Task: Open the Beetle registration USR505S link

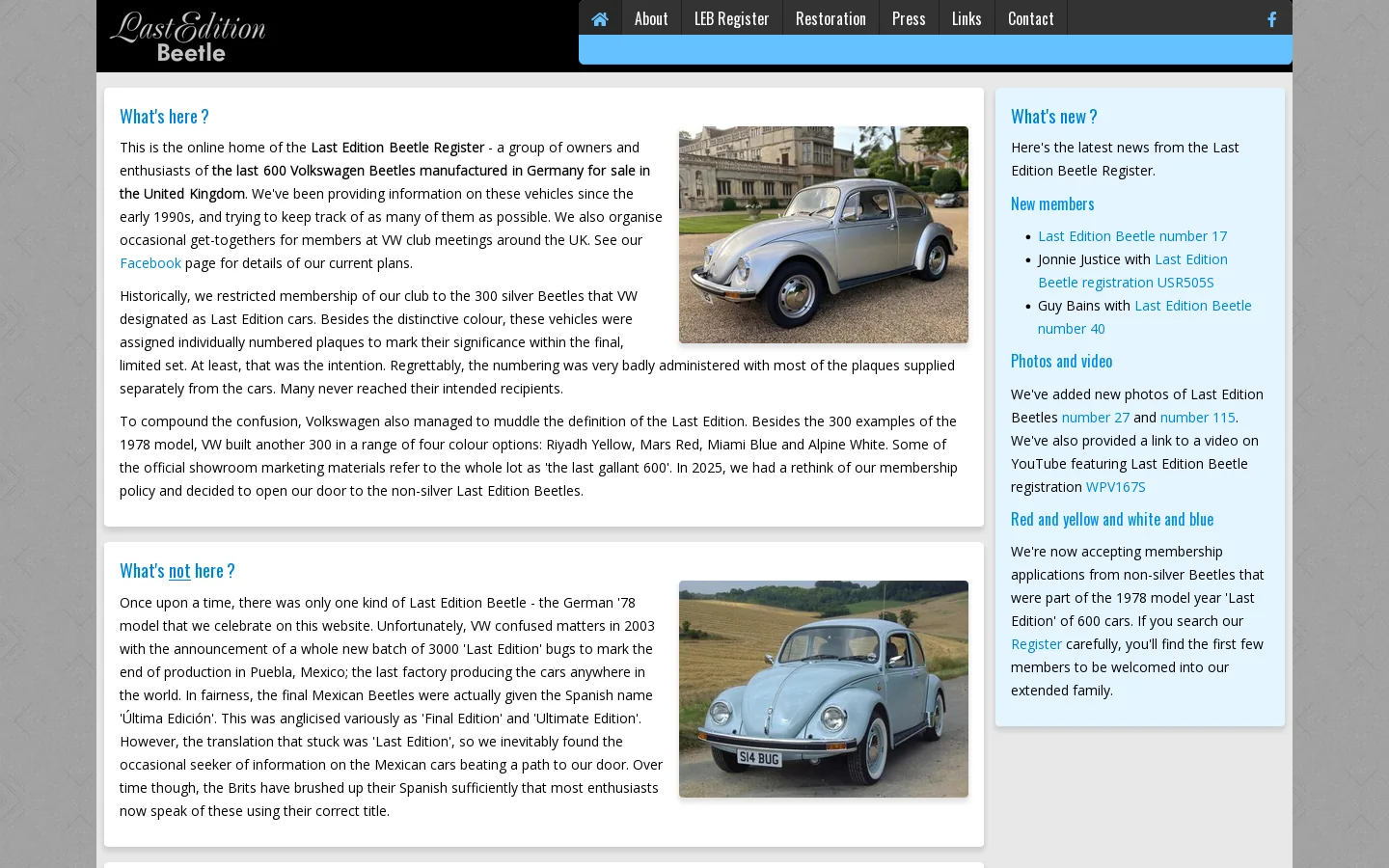Action: [1132, 271]
